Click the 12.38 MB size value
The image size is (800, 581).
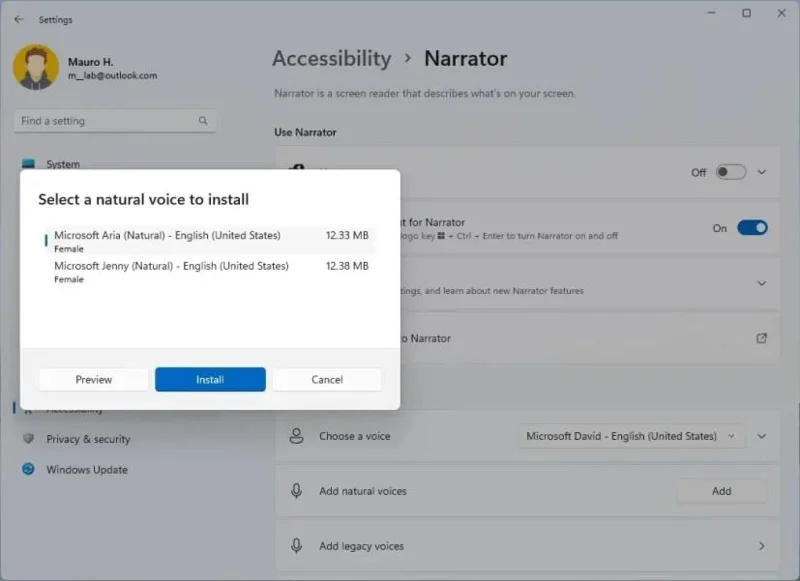347,266
